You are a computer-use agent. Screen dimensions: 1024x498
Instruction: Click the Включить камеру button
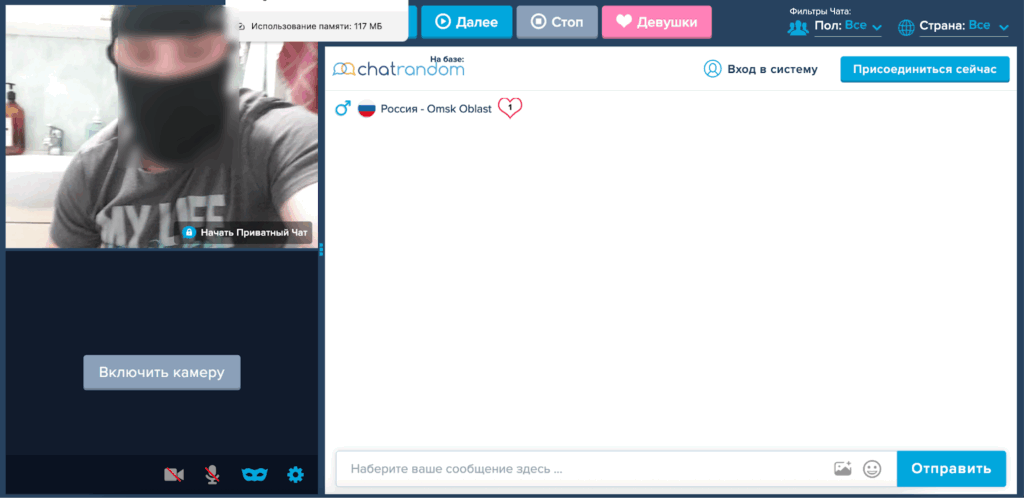pos(162,372)
